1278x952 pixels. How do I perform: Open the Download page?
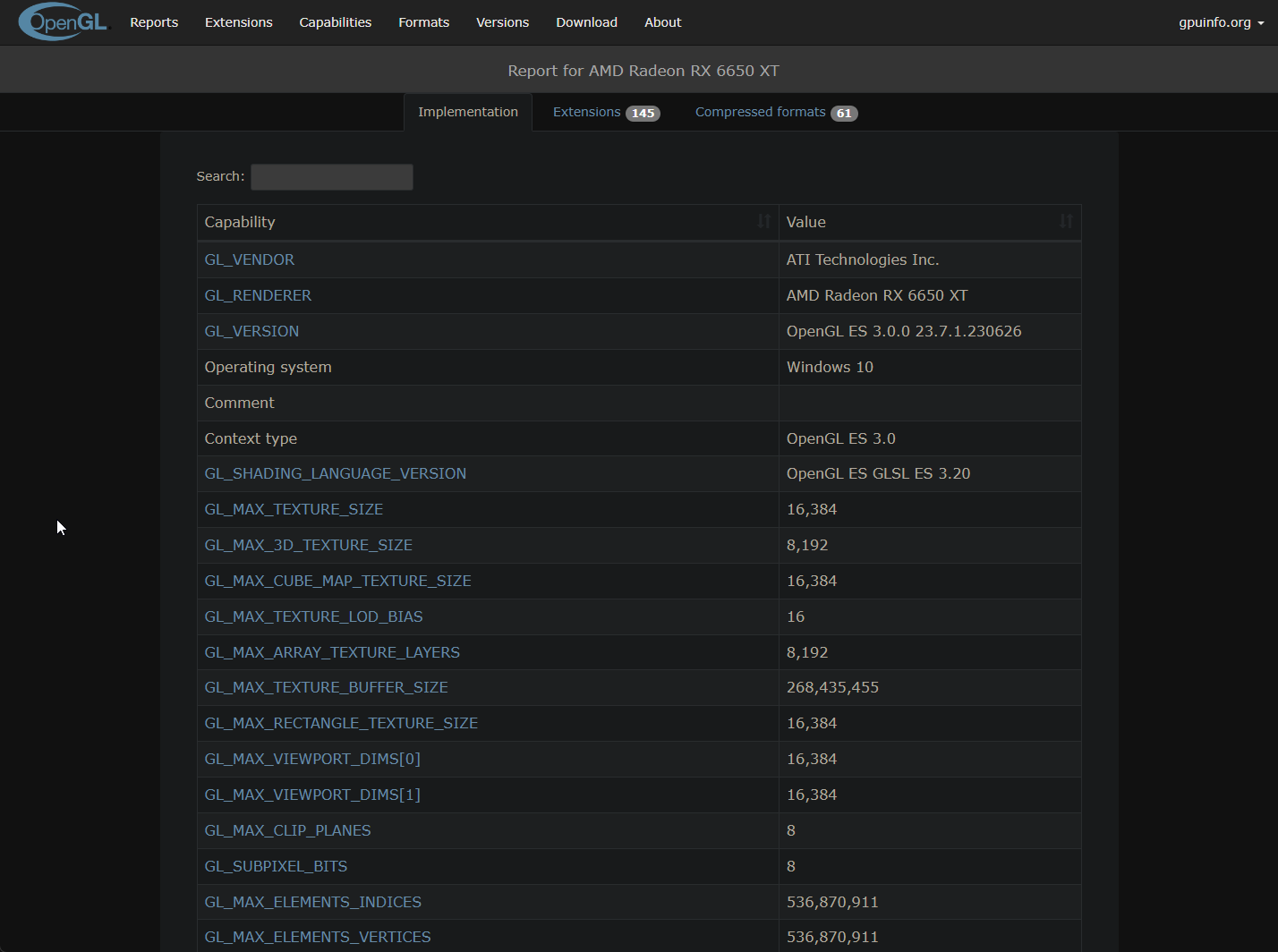tap(587, 22)
